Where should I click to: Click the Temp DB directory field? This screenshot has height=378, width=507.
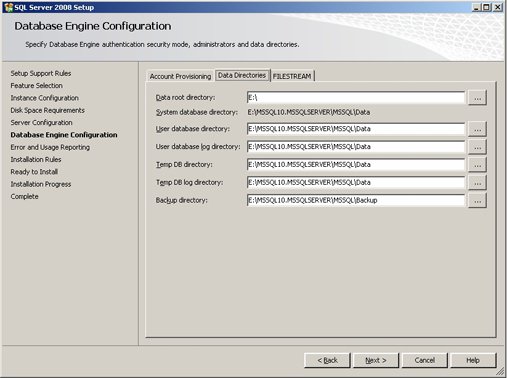356,164
